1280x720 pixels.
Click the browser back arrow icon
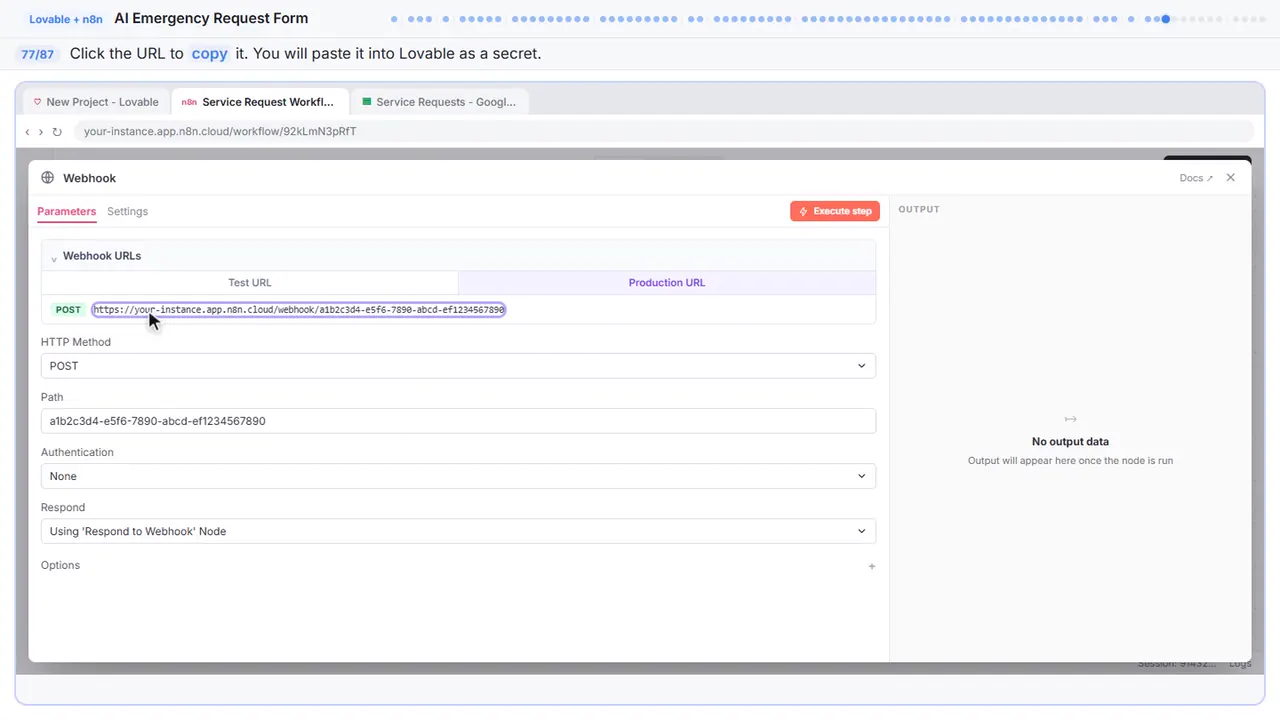click(x=28, y=132)
